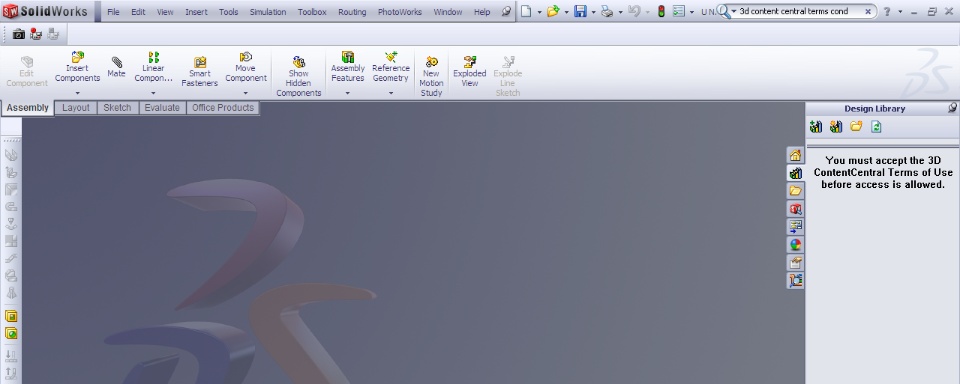Expand Insert Components dropdown arrow

click(78, 93)
